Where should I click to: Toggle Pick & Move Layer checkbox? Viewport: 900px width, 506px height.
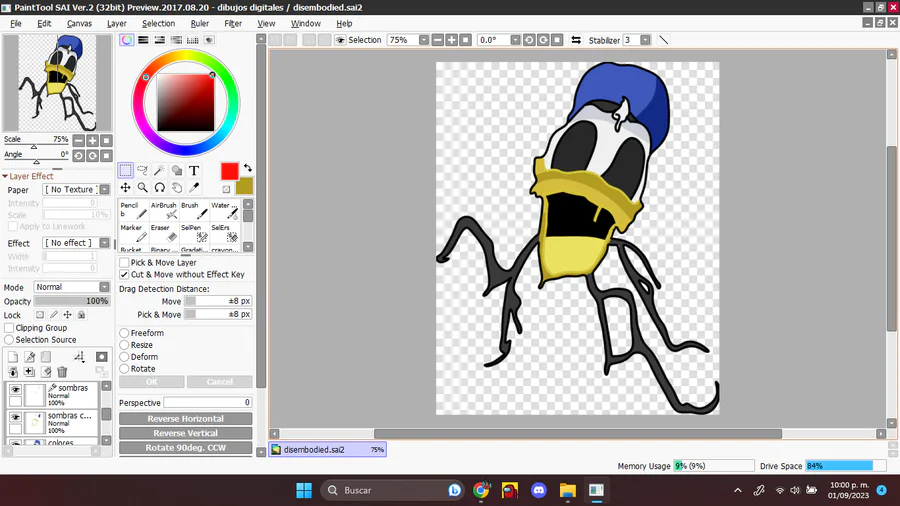click(124, 263)
